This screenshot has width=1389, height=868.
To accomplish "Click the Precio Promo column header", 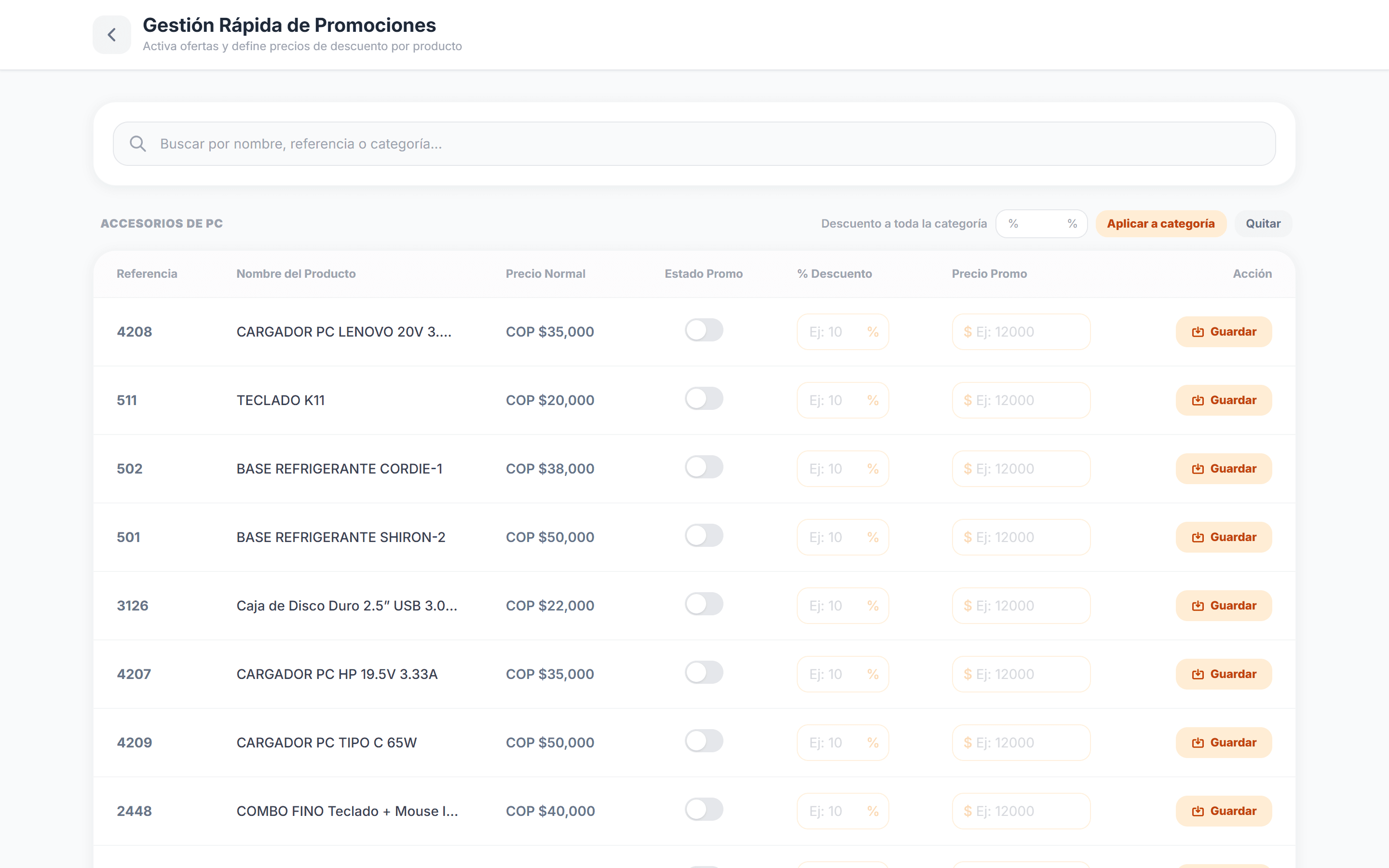I will (x=990, y=274).
